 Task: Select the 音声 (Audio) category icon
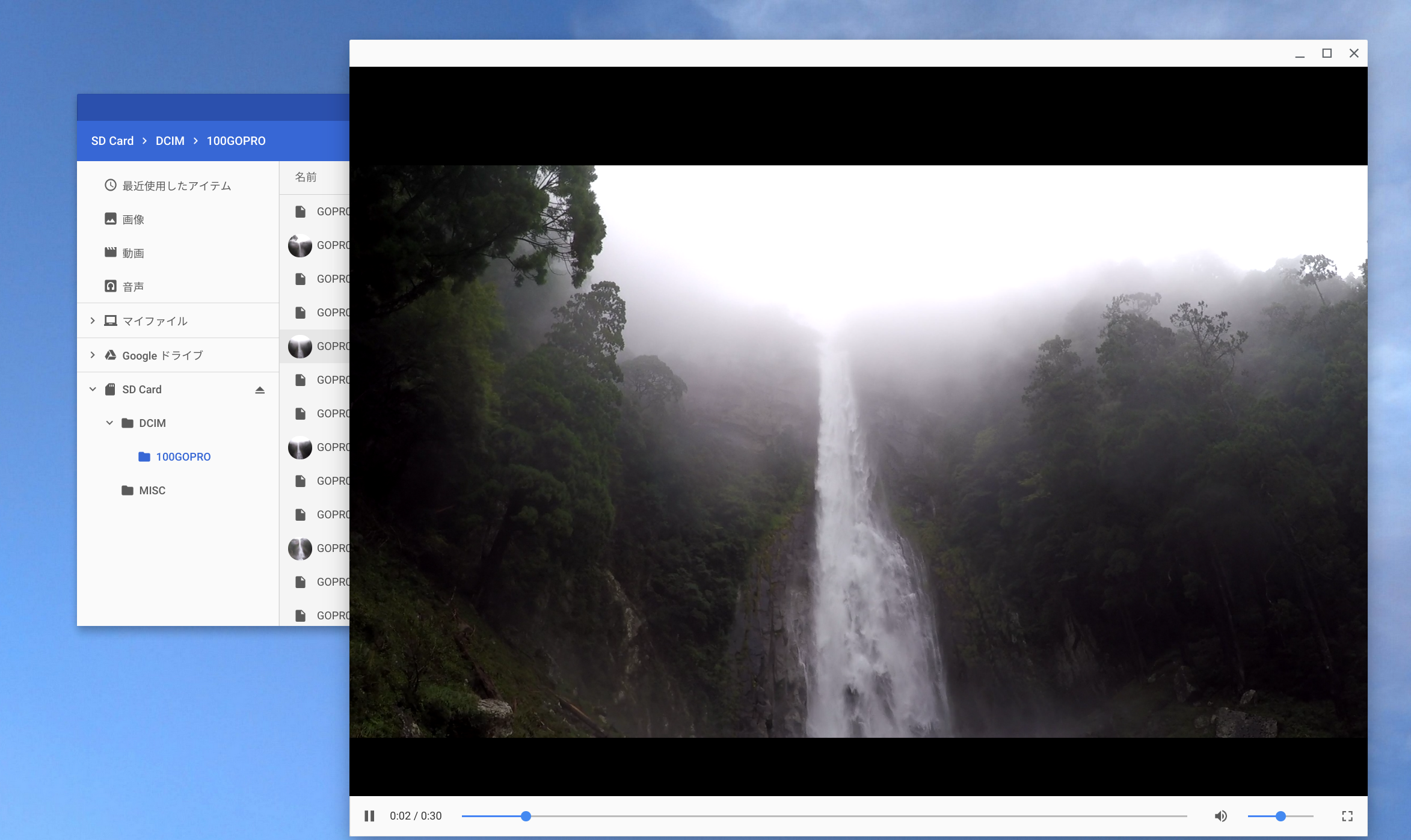[x=110, y=286]
